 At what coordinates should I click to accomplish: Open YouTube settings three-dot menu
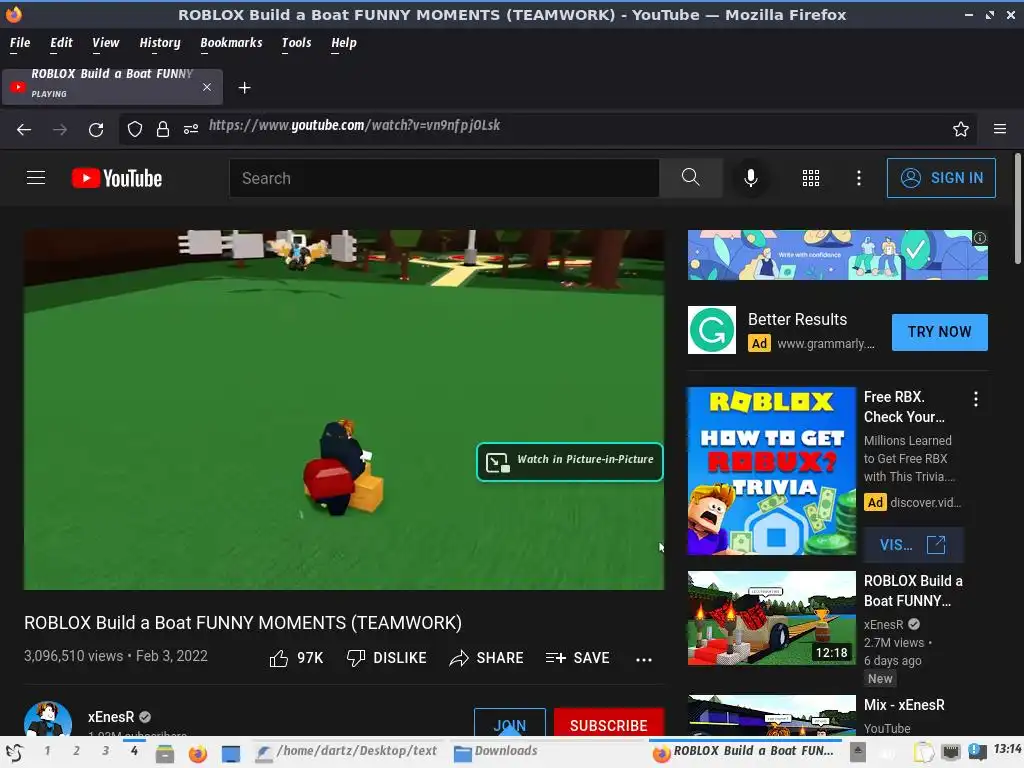coord(859,178)
